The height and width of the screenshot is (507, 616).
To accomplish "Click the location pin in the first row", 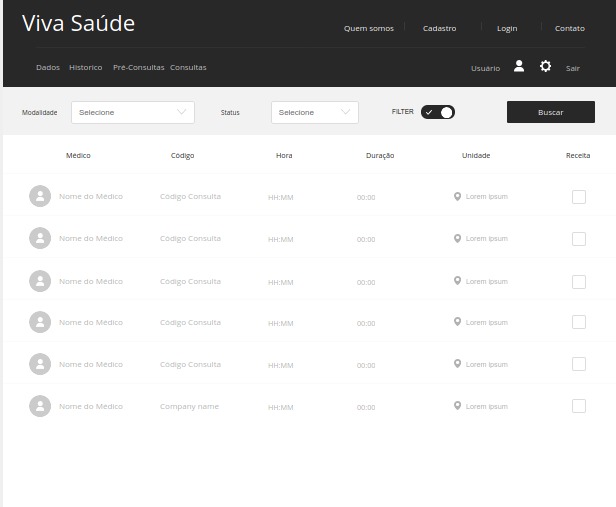I will pyautogui.click(x=457, y=196).
